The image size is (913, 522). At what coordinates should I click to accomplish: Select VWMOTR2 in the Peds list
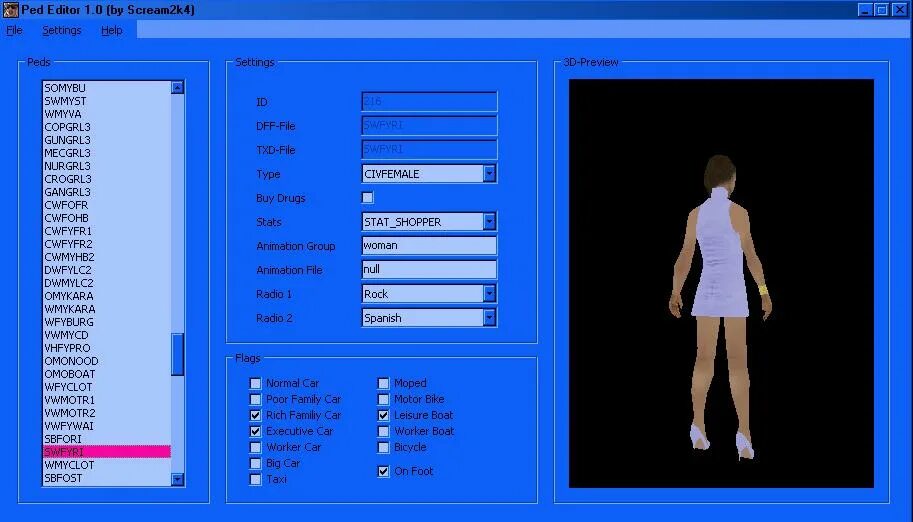pos(107,413)
